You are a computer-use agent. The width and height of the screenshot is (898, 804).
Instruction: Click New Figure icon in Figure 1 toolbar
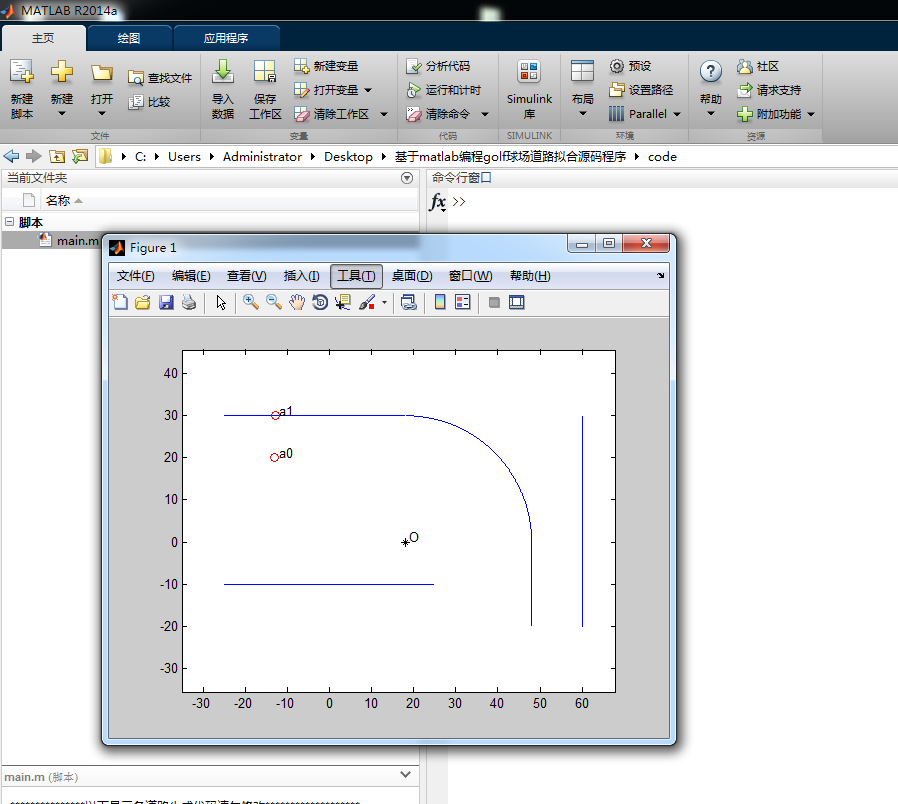tap(120, 302)
